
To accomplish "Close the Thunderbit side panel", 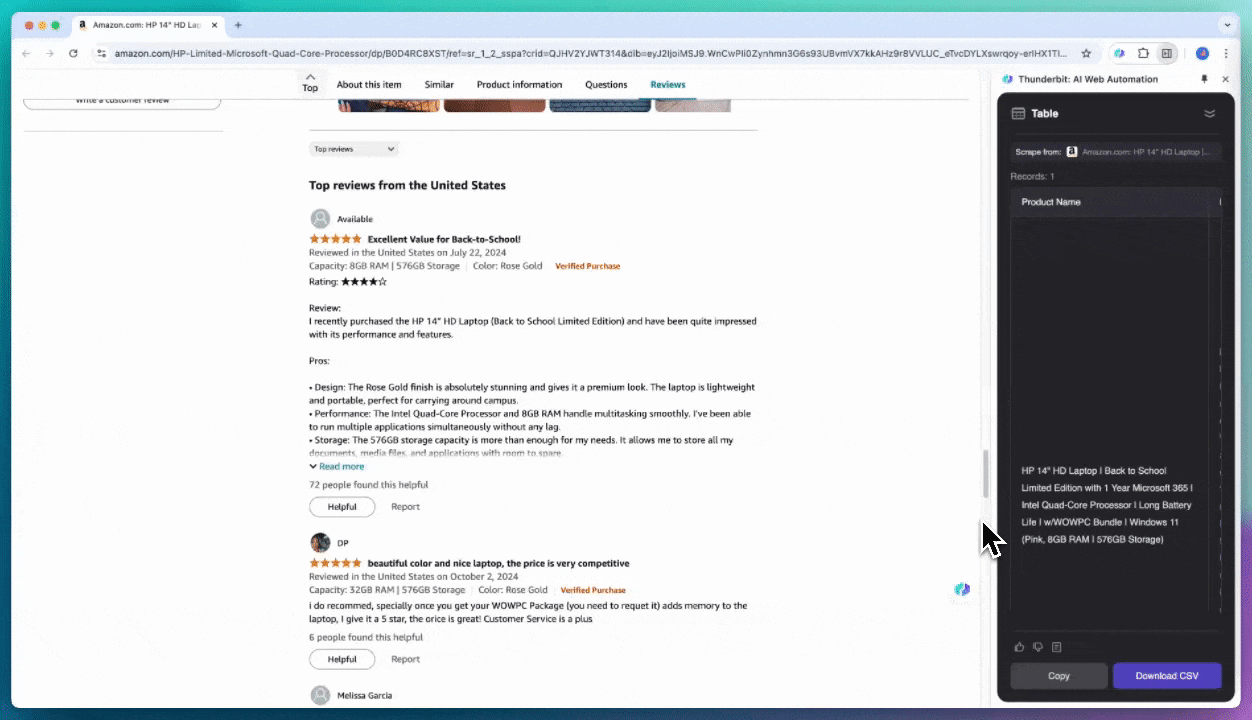I will [x=1227, y=79].
